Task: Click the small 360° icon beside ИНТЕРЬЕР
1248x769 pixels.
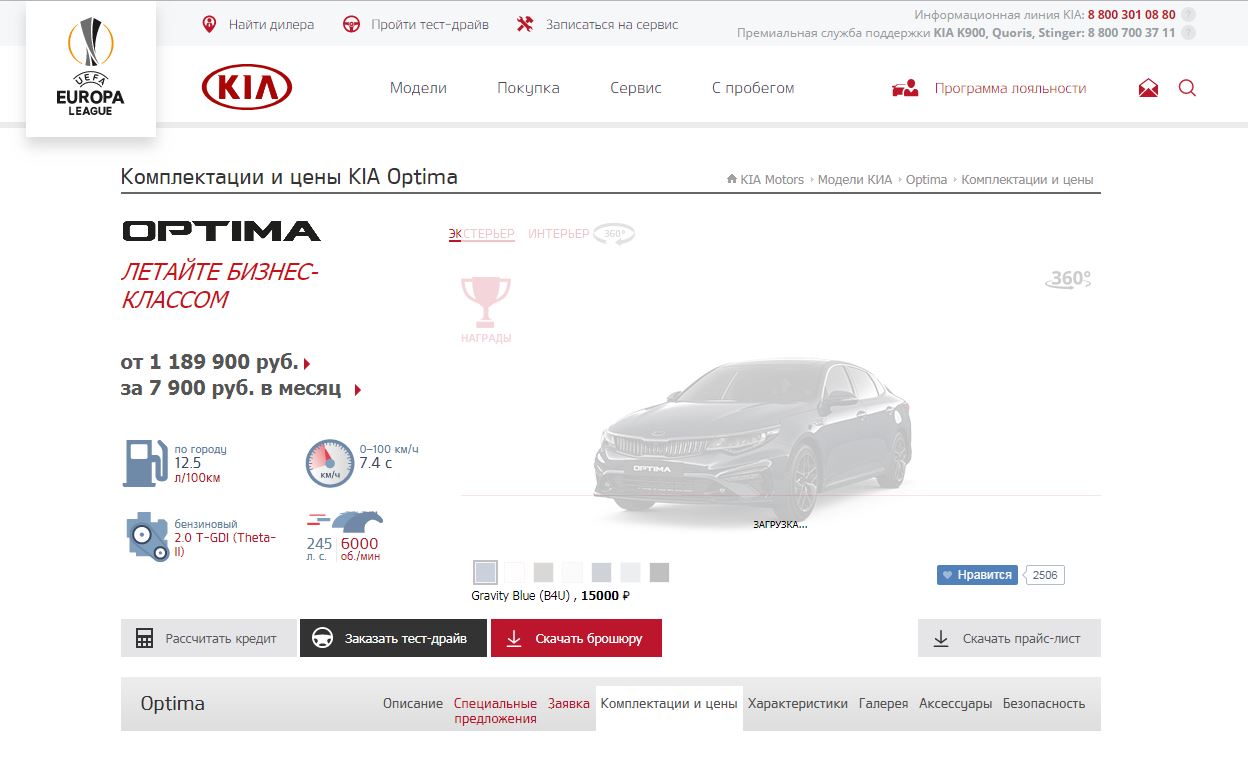Action: tap(614, 234)
